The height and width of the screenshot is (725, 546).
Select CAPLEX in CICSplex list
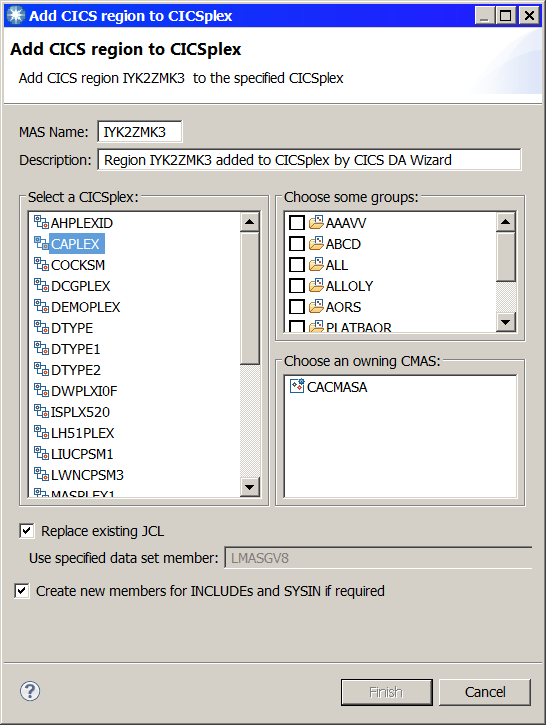pyautogui.click(x=75, y=244)
